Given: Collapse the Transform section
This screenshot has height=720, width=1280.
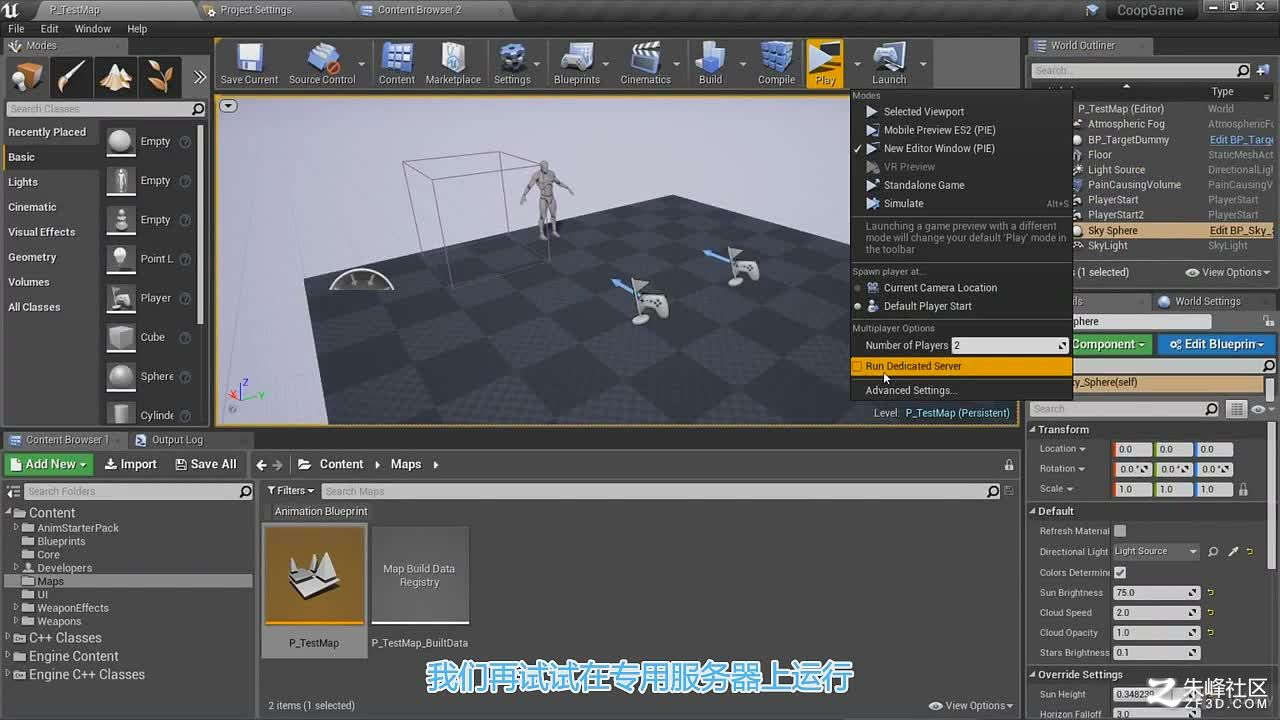Looking at the screenshot, I should click(x=1033, y=430).
